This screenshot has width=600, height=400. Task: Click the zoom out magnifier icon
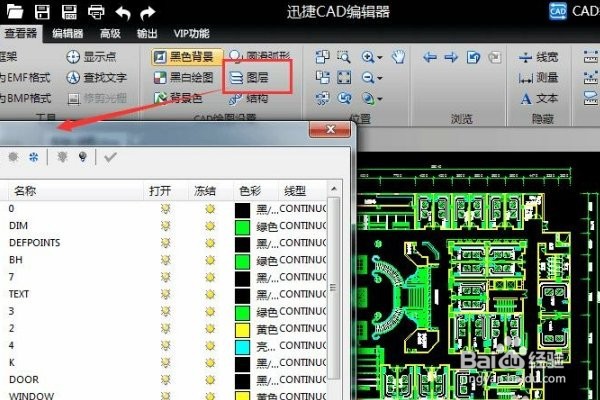368,78
